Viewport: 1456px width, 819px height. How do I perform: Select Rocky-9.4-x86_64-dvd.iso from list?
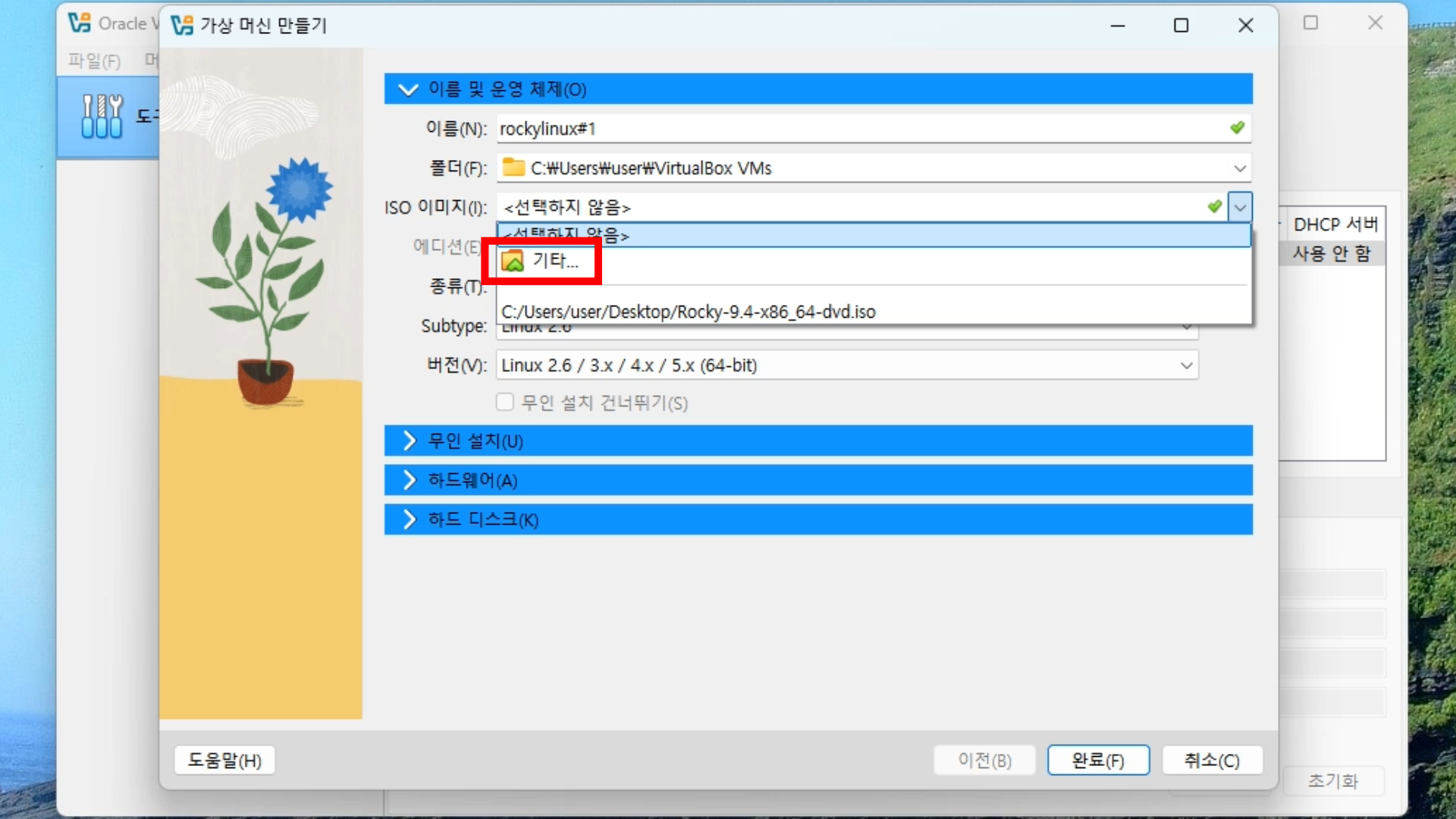tap(689, 312)
